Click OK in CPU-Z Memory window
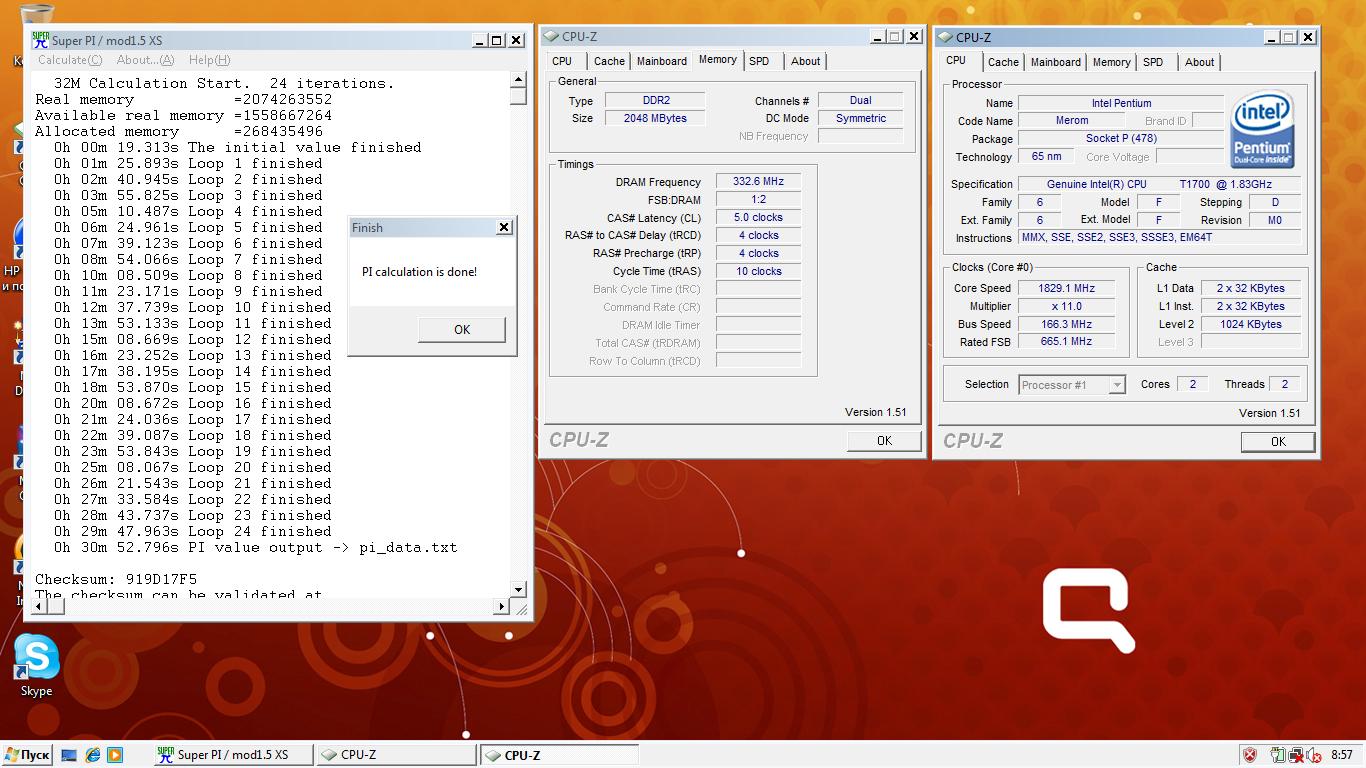The height and width of the screenshot is (768, 1366). tap(884, 440)
